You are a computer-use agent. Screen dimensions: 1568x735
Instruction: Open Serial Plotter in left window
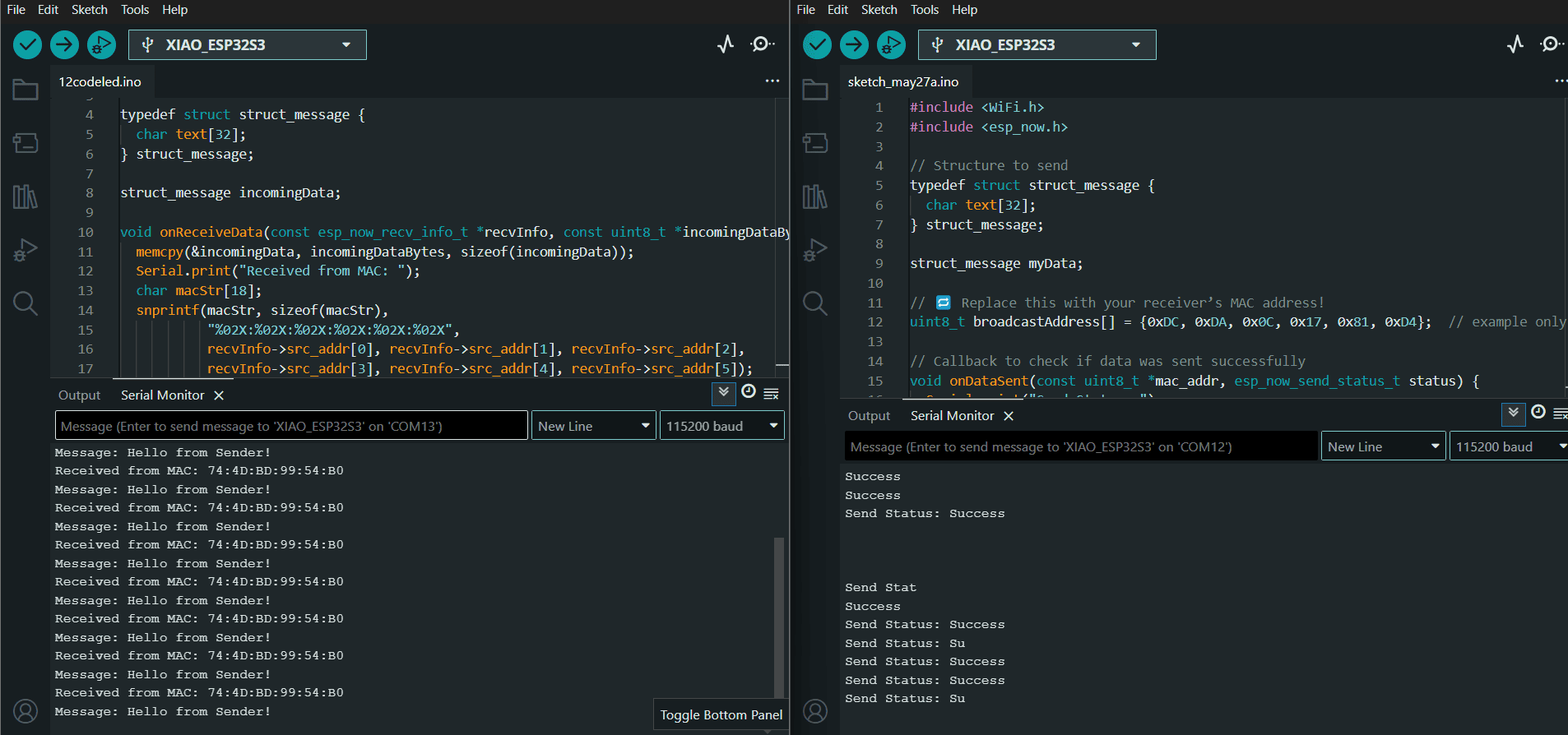tap(726, 44)
